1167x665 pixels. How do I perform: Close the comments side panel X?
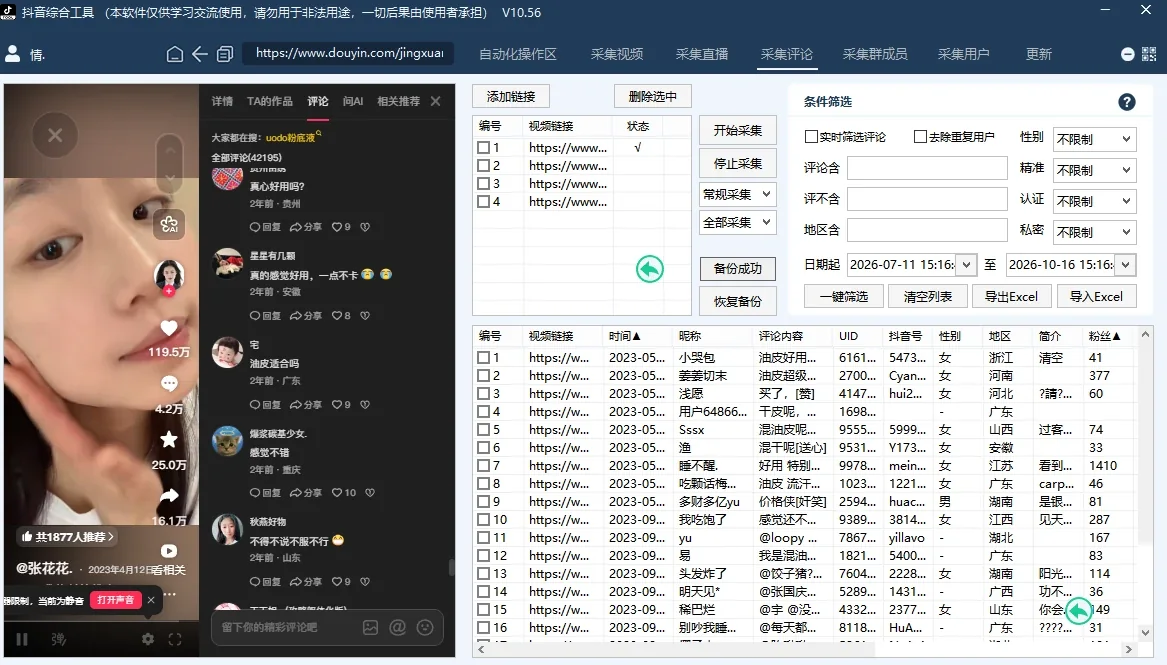(435, 101)
